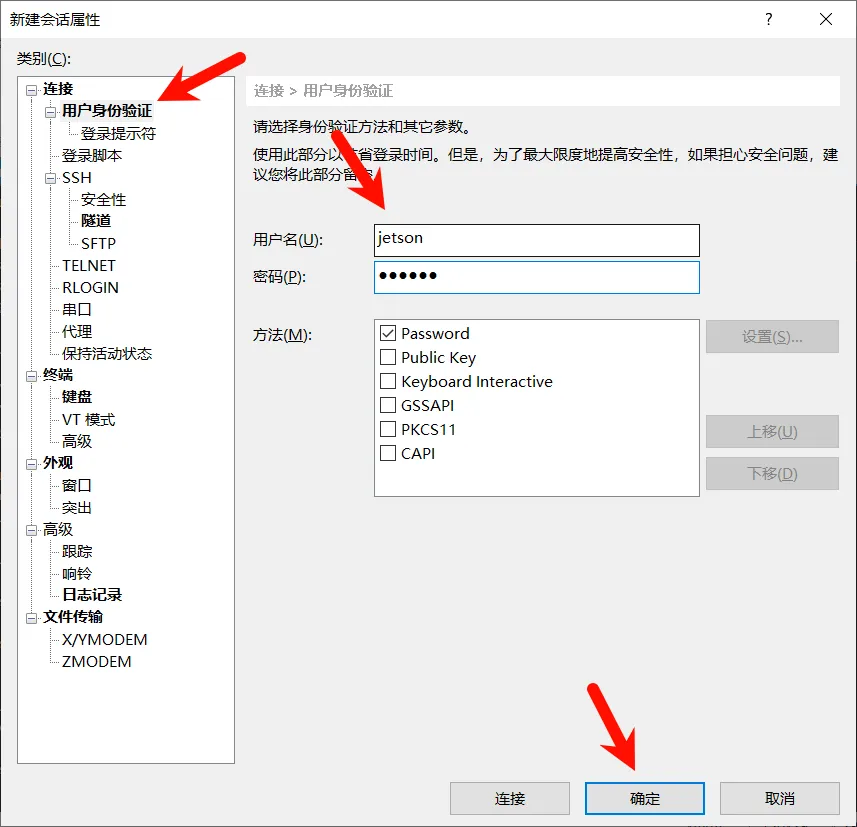Collapse the SSH tree node

(x=50, y=178)
